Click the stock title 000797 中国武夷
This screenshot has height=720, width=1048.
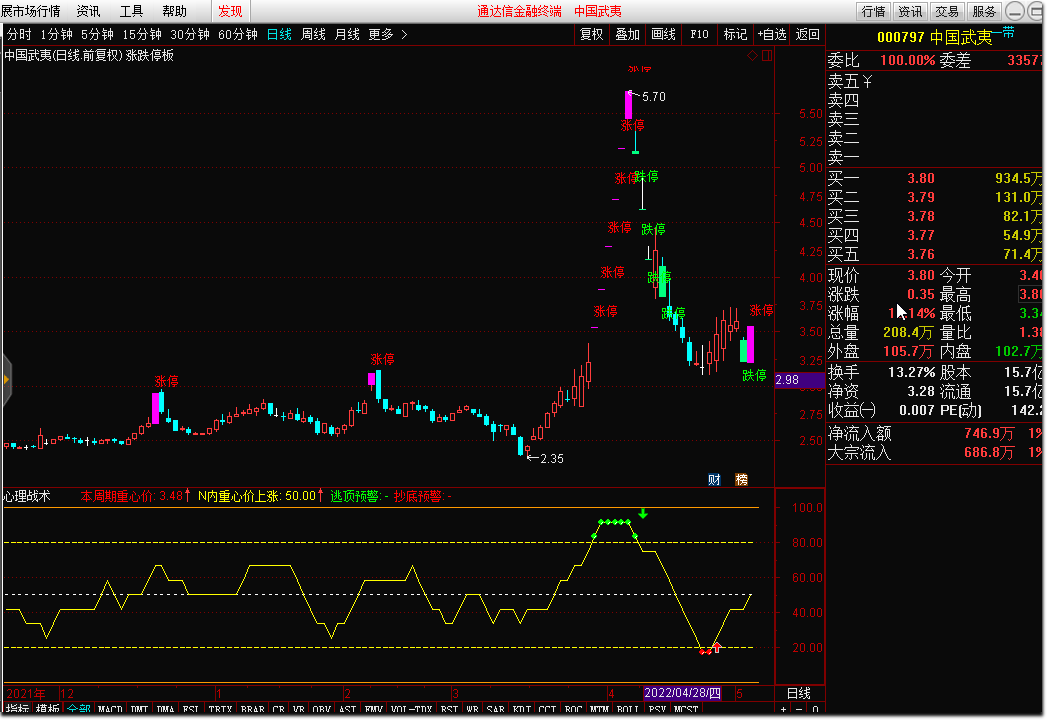pyautogui.click(x=934, y=37)
